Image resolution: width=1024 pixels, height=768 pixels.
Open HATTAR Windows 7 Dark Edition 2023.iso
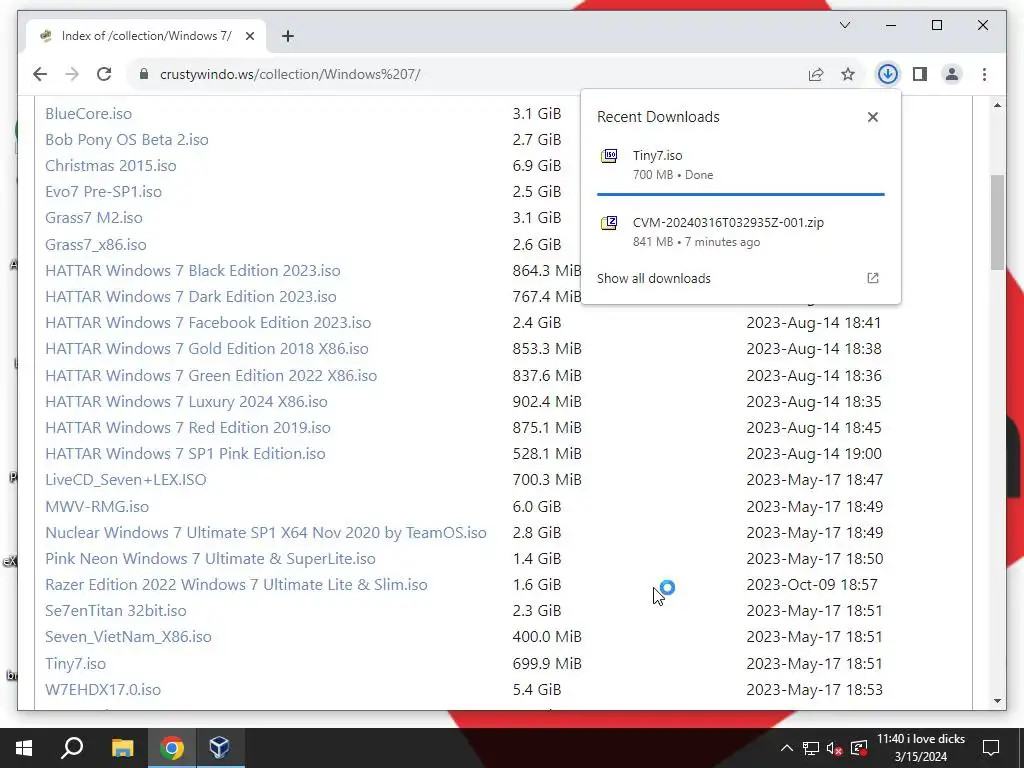pos(191,296)
